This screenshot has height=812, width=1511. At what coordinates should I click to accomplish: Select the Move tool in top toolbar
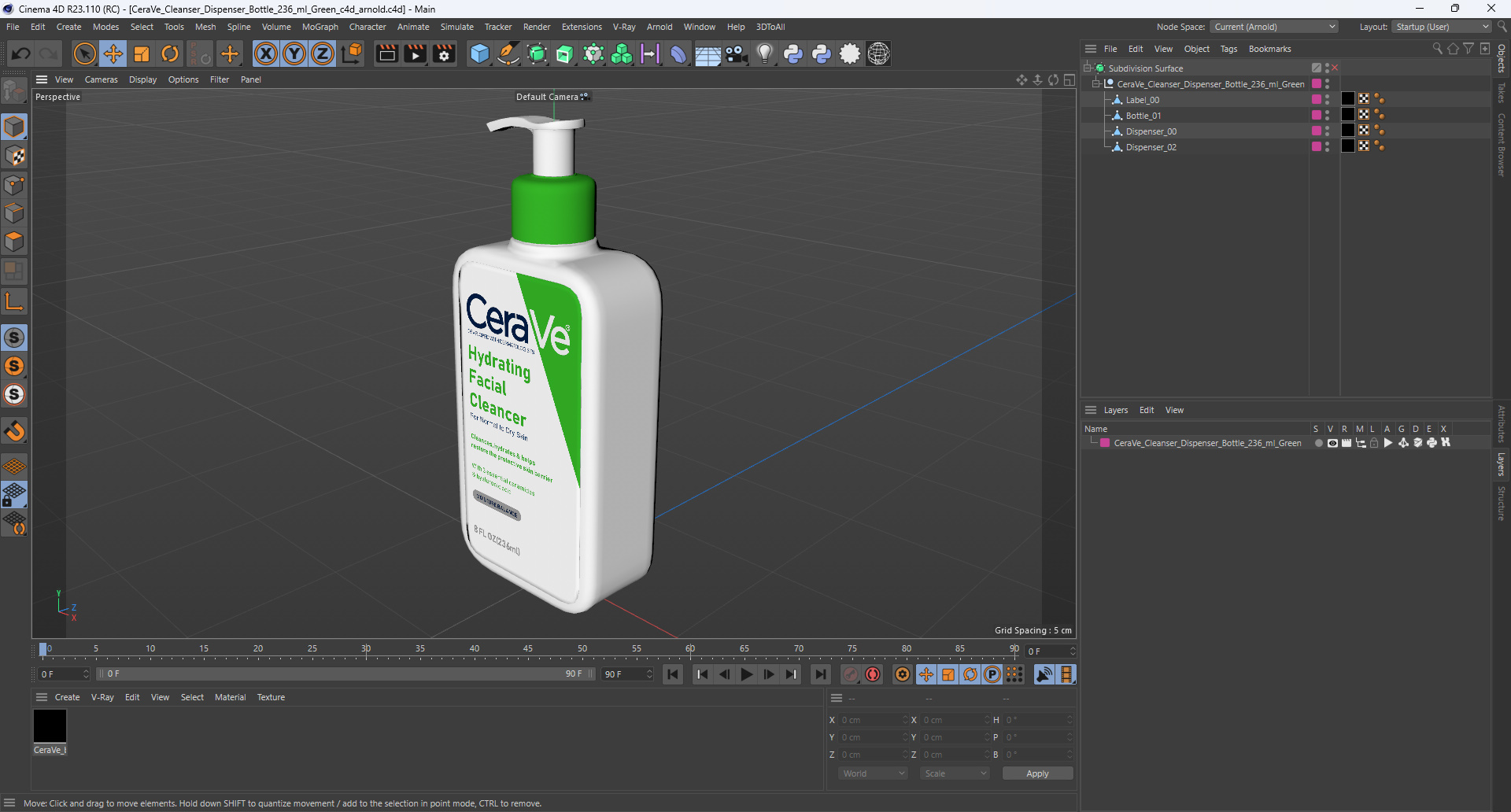coord(113,54)
